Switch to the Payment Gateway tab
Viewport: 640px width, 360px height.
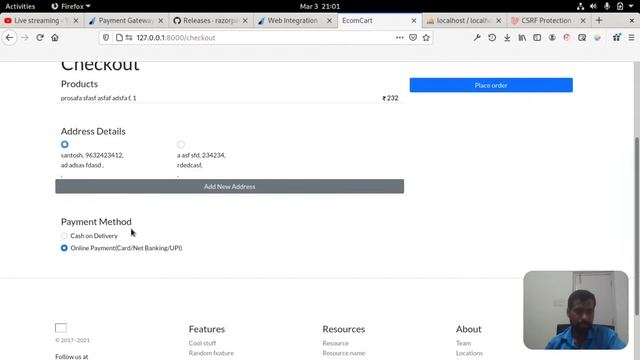click(x=125, y=20)
